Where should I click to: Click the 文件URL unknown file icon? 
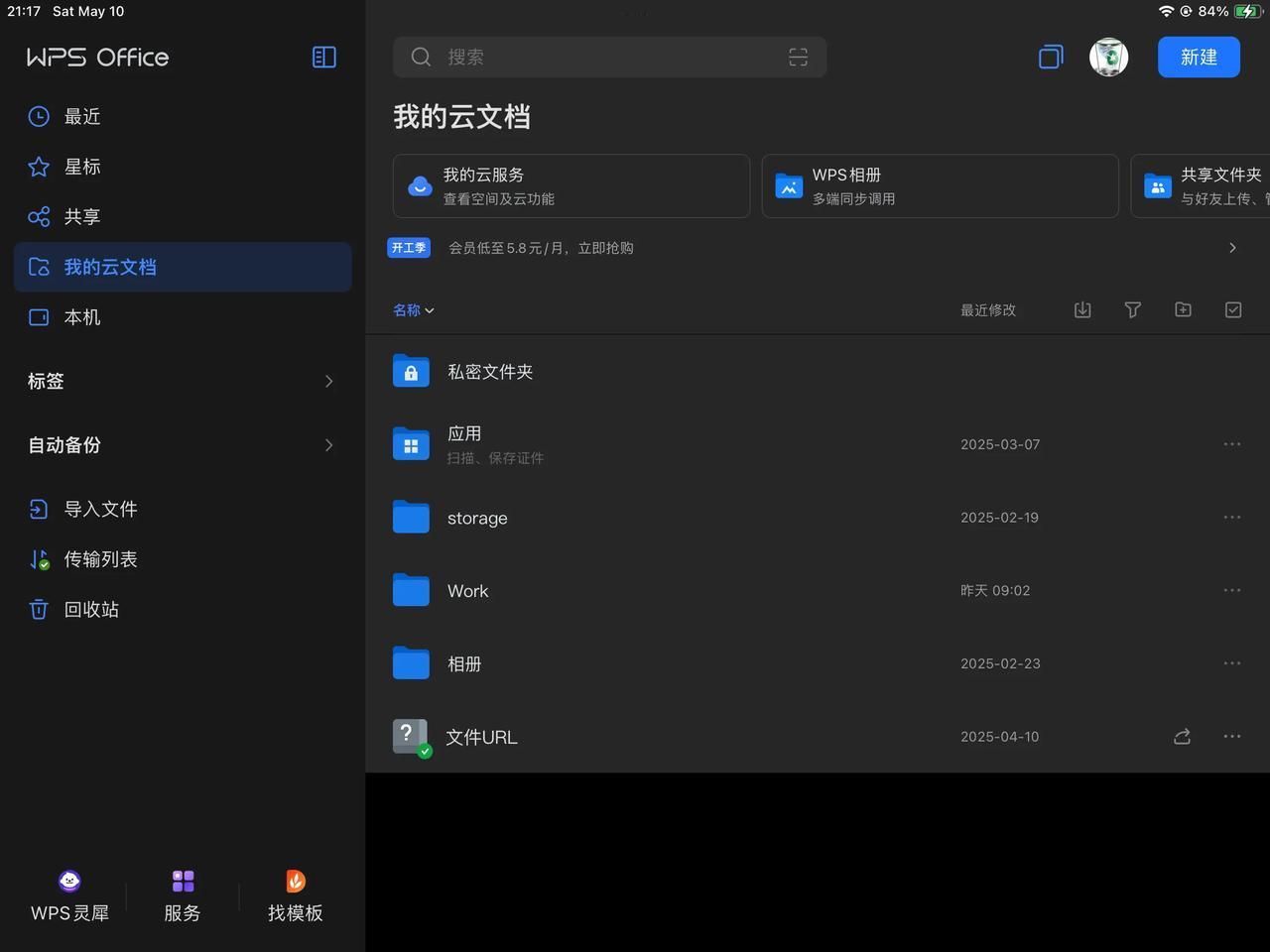pos(411,738)
